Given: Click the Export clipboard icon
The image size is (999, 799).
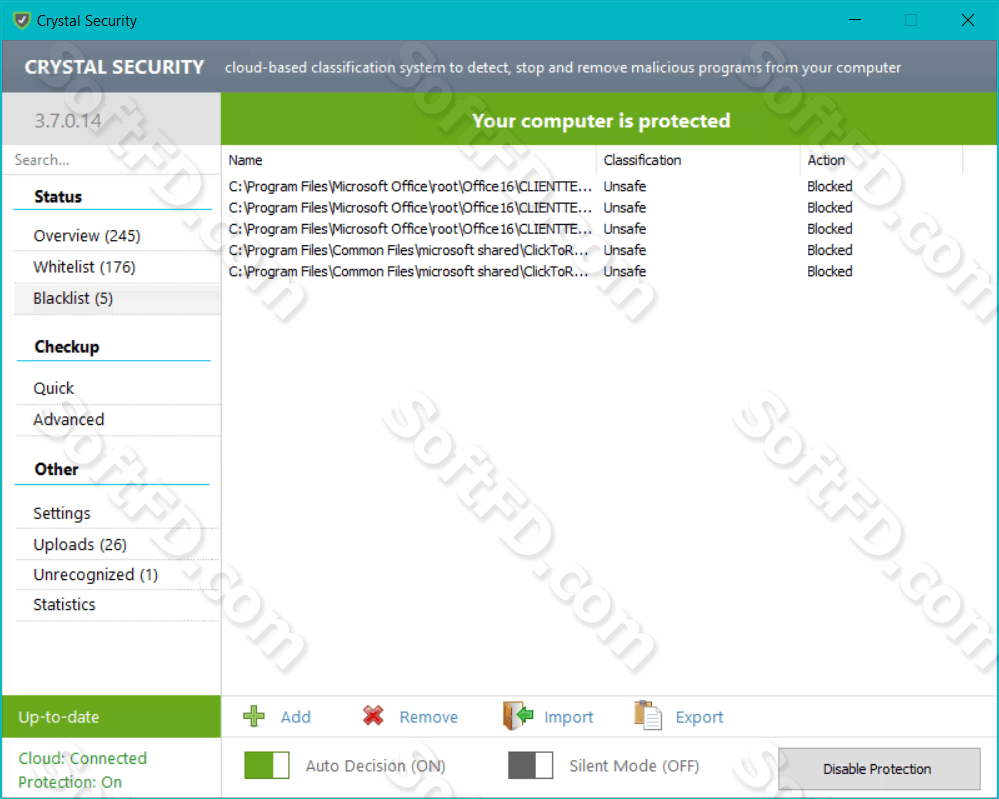Looking at the screenshot, I should tap(648, 716).
